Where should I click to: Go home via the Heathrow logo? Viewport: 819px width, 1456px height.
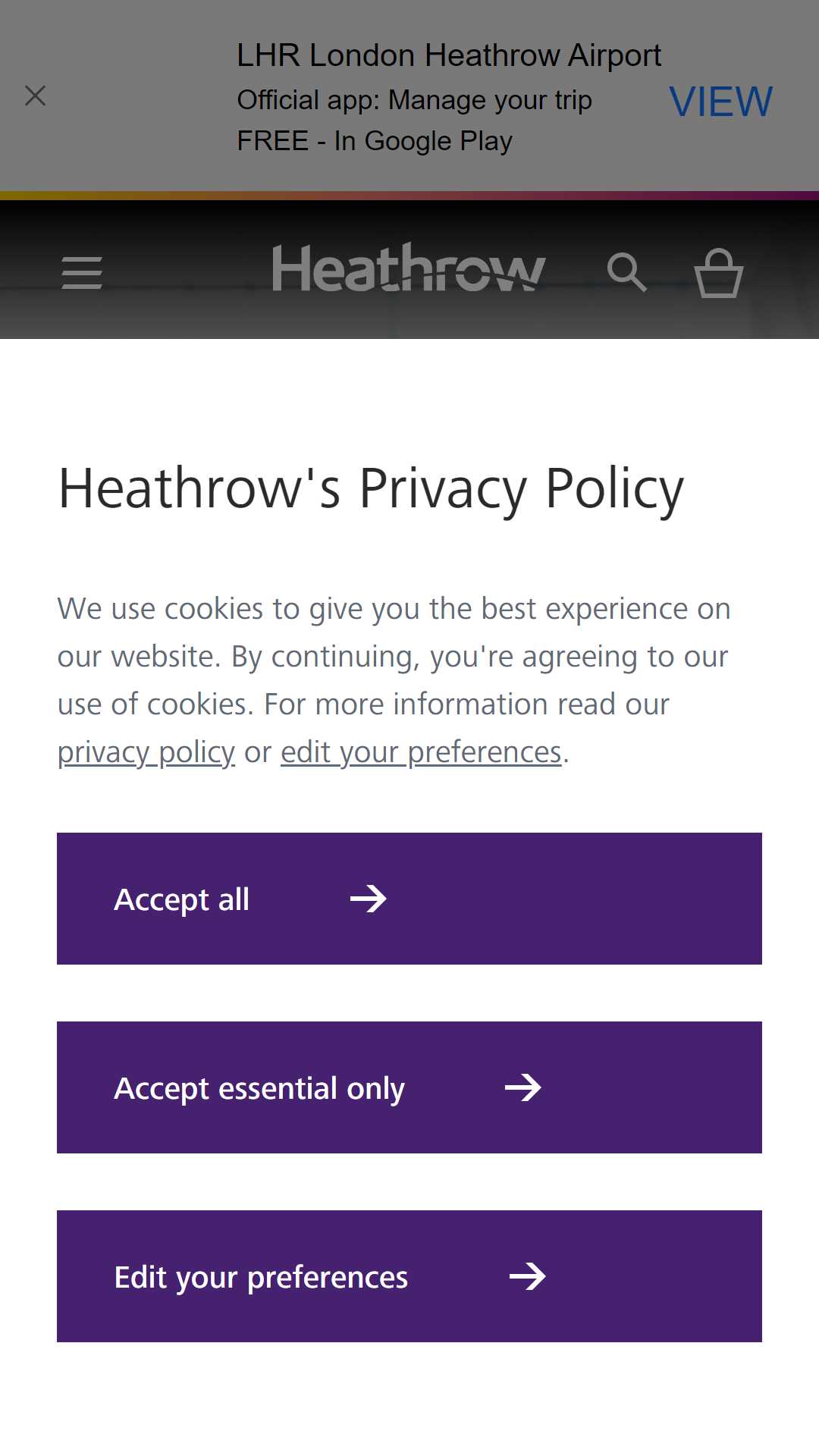(x=409, y=268)
